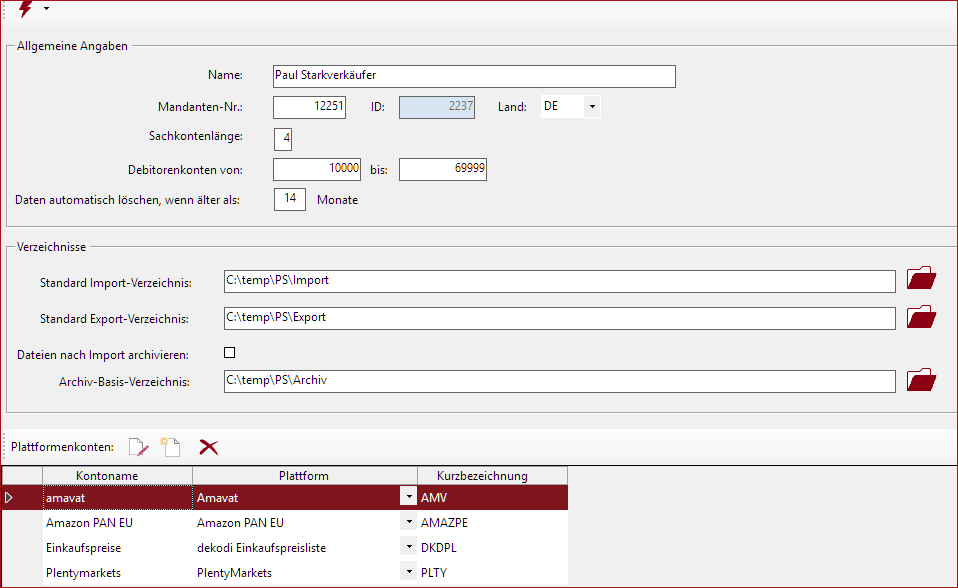
Task: Focus the Mandanten-Nr. field with 12251
Action: [x=309, y=106]
